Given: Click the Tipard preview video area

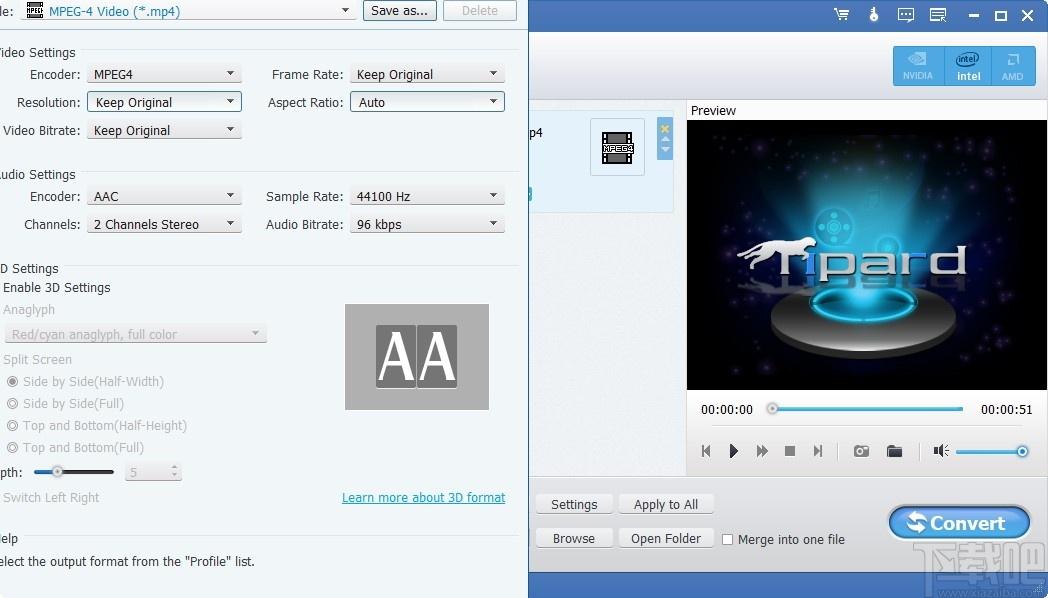Looking at the screenshot, I should [x=867, y=255].
